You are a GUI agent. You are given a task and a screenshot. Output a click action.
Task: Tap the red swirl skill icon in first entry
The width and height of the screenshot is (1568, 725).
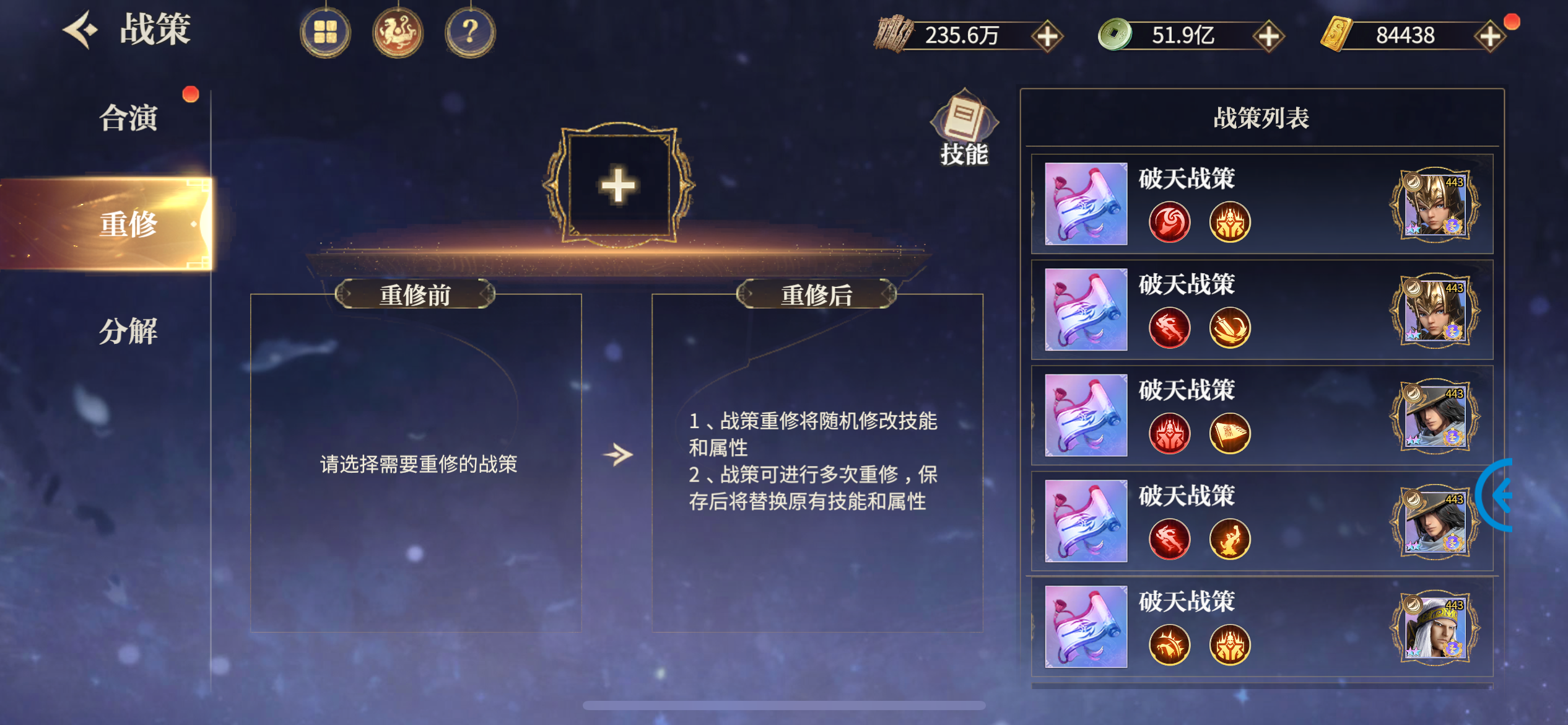[x=1169, y=222]
